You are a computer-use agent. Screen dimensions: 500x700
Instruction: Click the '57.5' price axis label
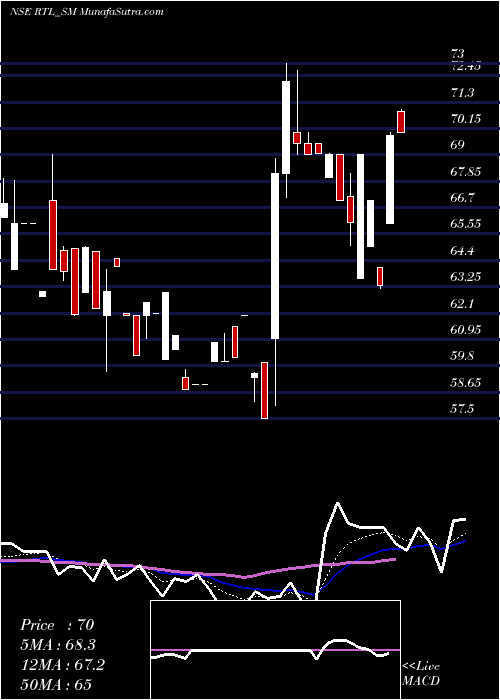pos(462,408)
